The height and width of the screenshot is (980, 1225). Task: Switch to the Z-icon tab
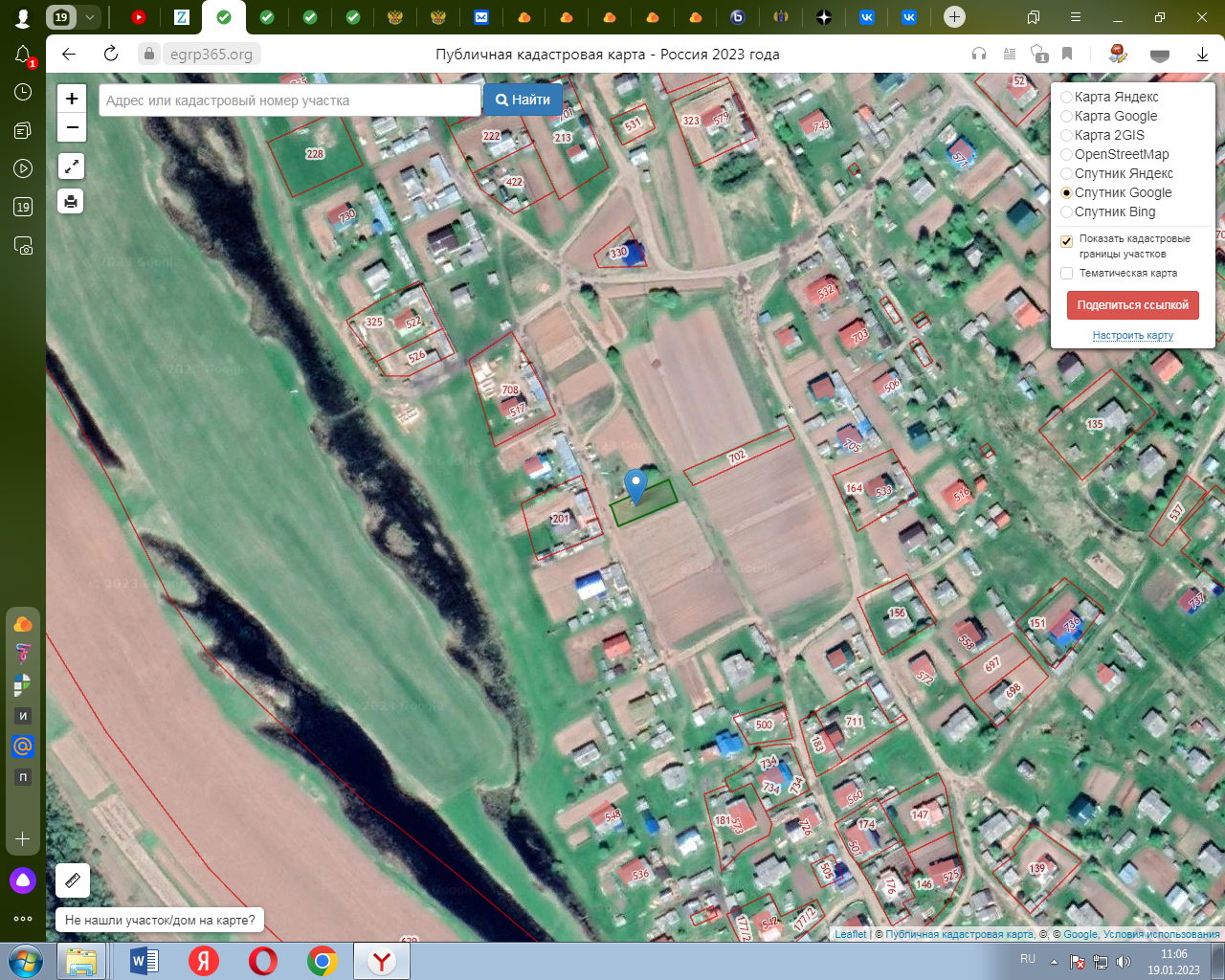(181, 17)
